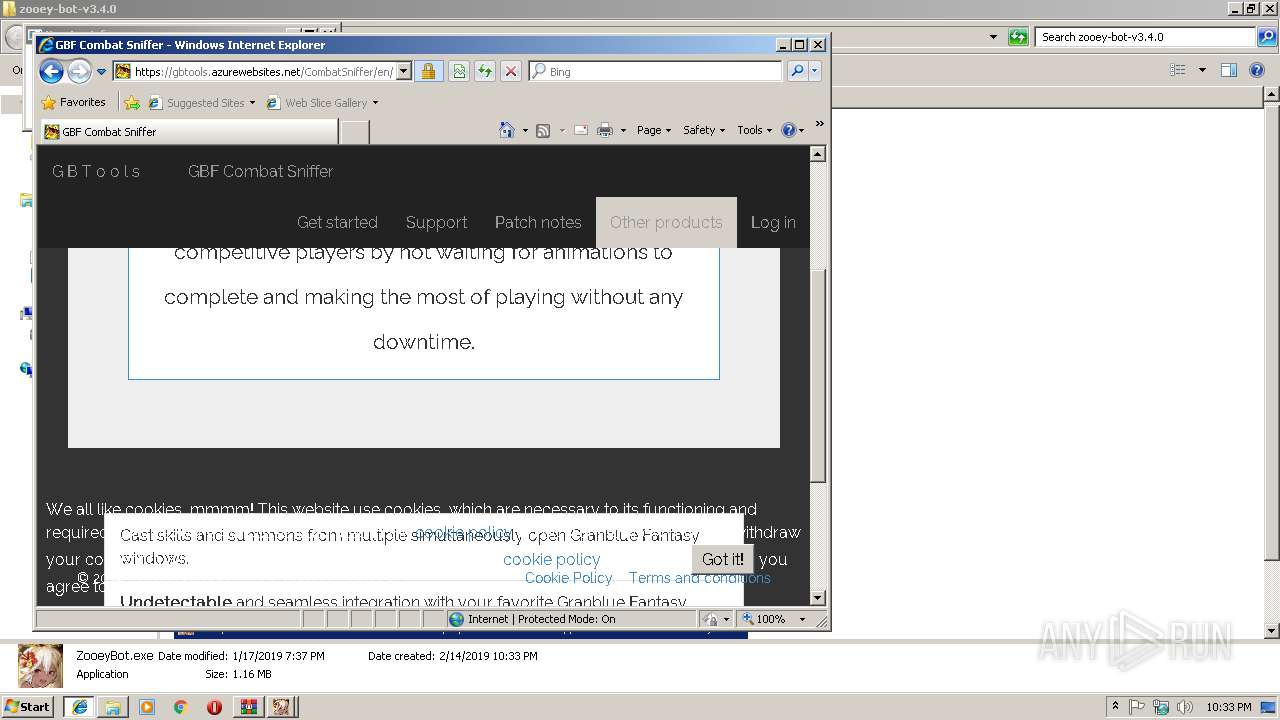Toggle Explorer preview pane icon
Image resolution: width=1280 pixels, height=720 pixels.
1229,70
